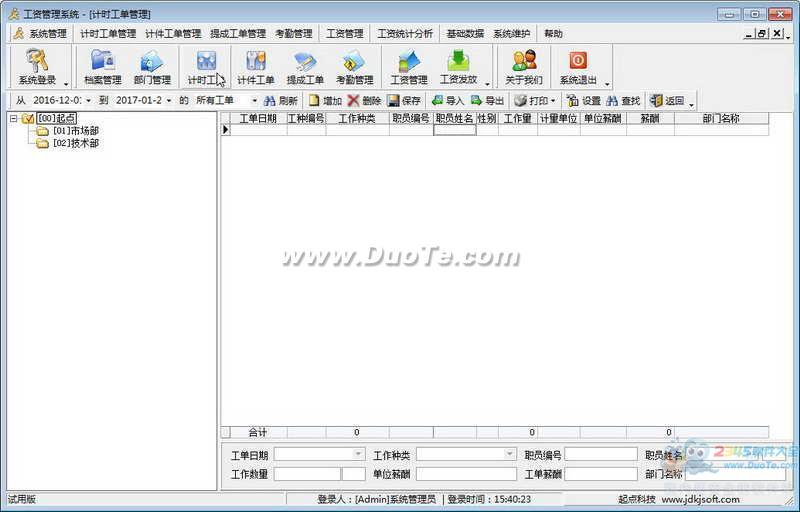The image size is (800, 512).
Task: Open the 基础数据 menu
Action: click(465, 33)
